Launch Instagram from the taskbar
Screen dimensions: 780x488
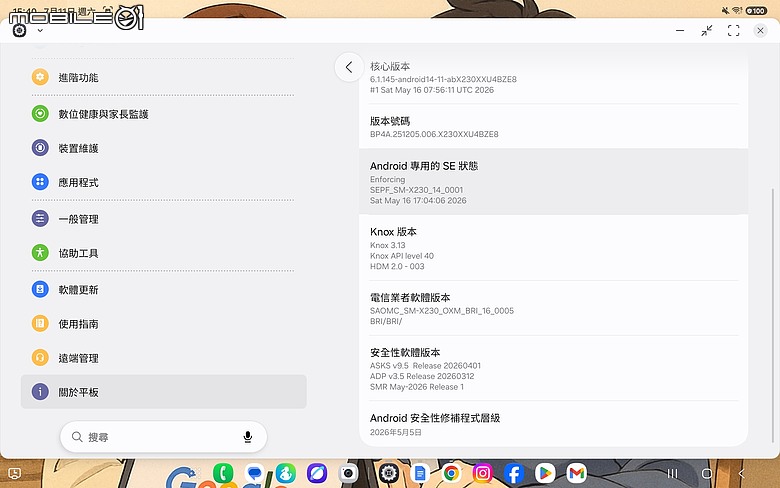[x=483, y=473]
